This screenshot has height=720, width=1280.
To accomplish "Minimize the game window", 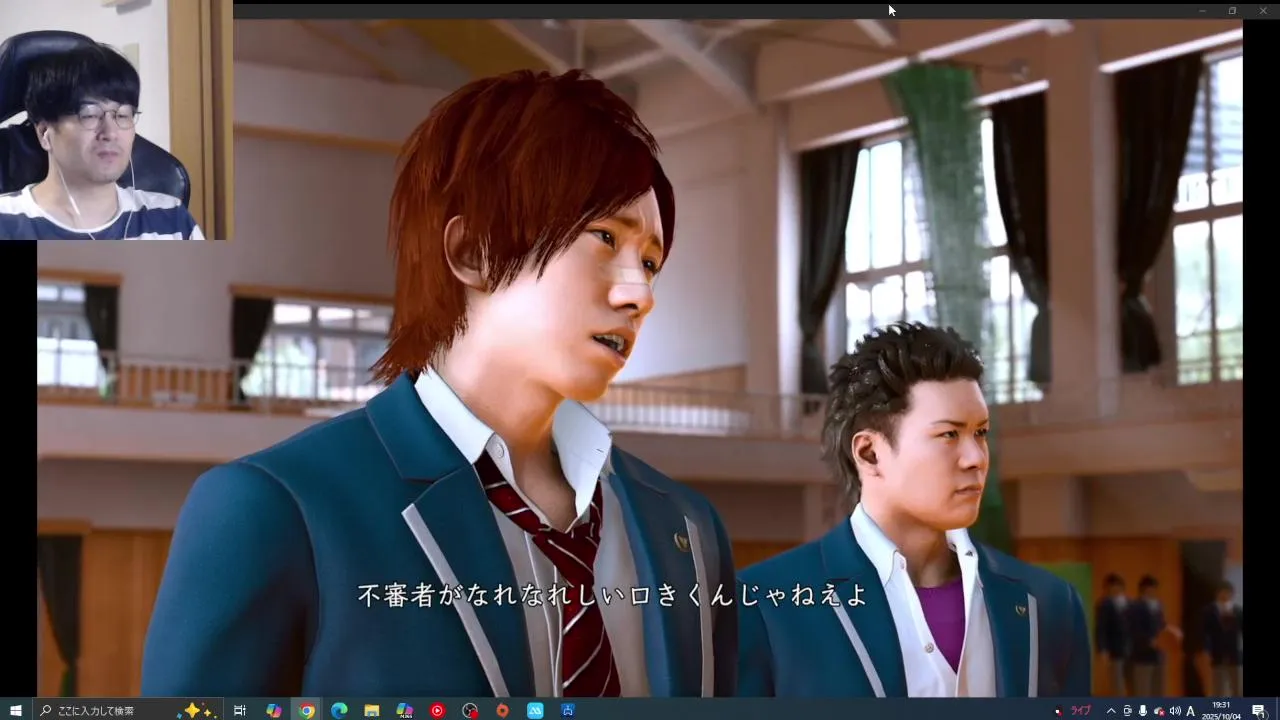I will pyautogui.click(x=1202, y=11).
